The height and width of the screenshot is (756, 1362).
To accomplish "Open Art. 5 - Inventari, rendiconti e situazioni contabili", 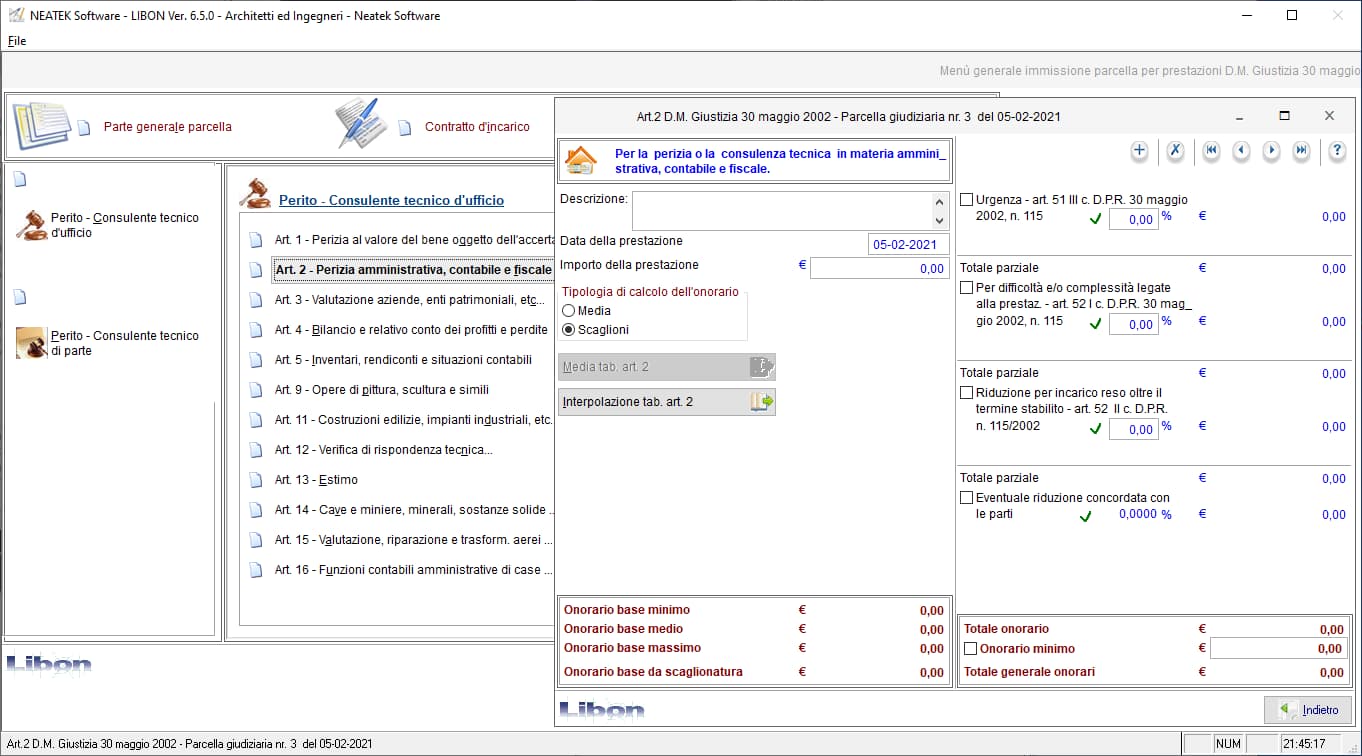I will (403, 360).
